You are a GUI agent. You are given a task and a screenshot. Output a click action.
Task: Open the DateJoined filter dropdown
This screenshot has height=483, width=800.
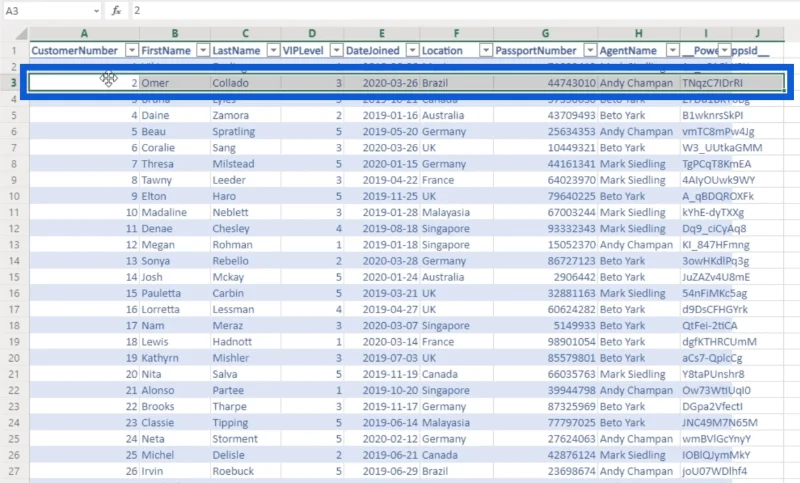tap(412, 50)
